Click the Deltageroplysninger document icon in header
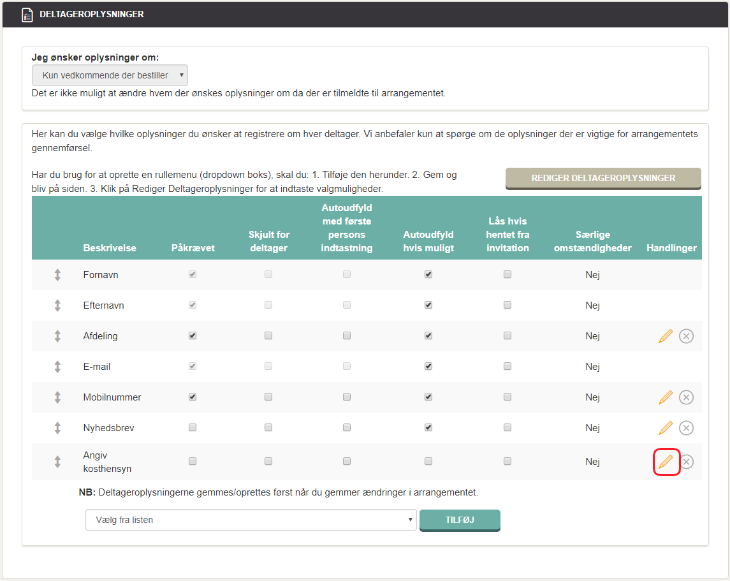Image resolution: width=730 pixels, height=581 pixels. (x=27, y=14)
